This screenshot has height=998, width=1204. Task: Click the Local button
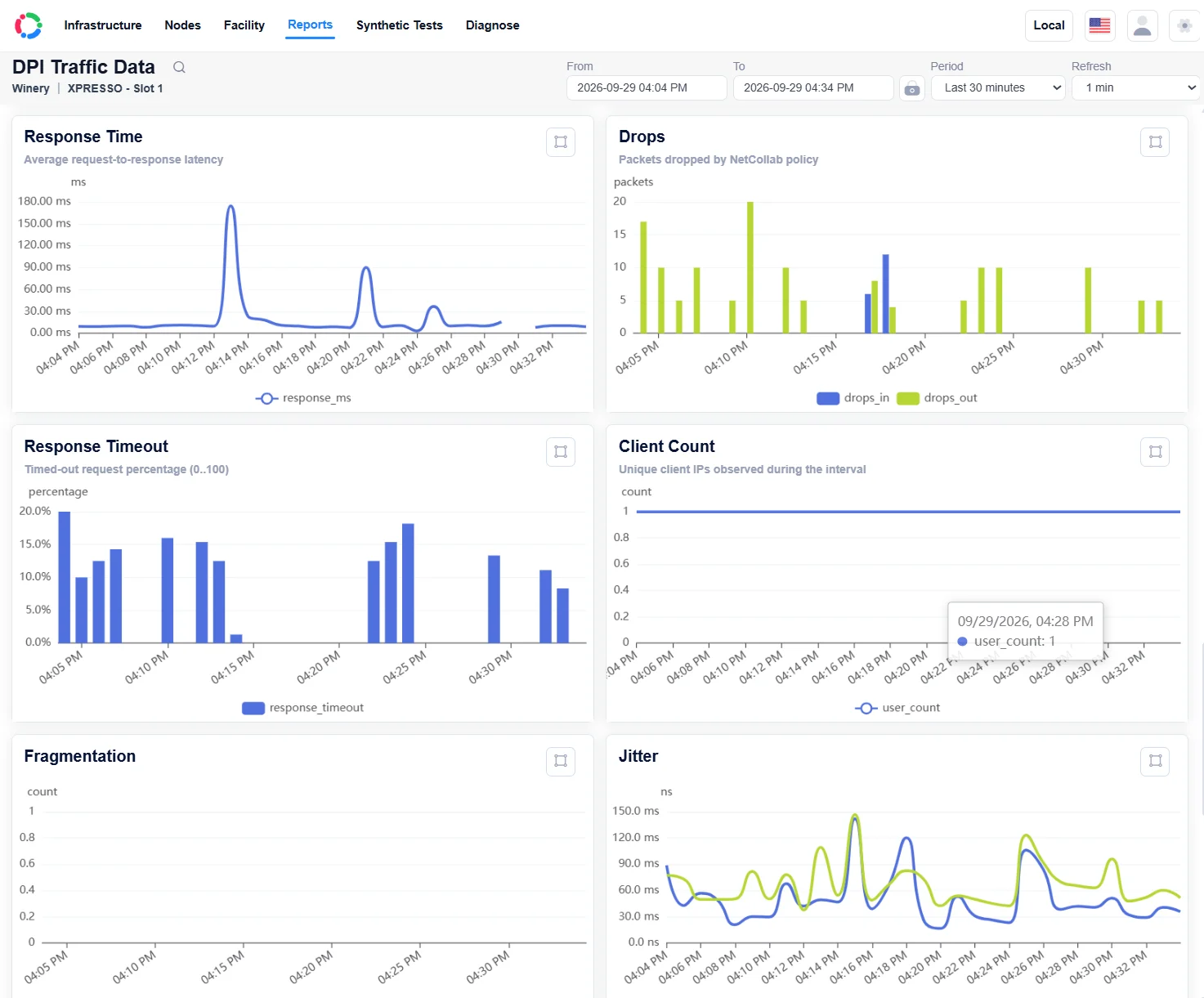pos(1049,25)
